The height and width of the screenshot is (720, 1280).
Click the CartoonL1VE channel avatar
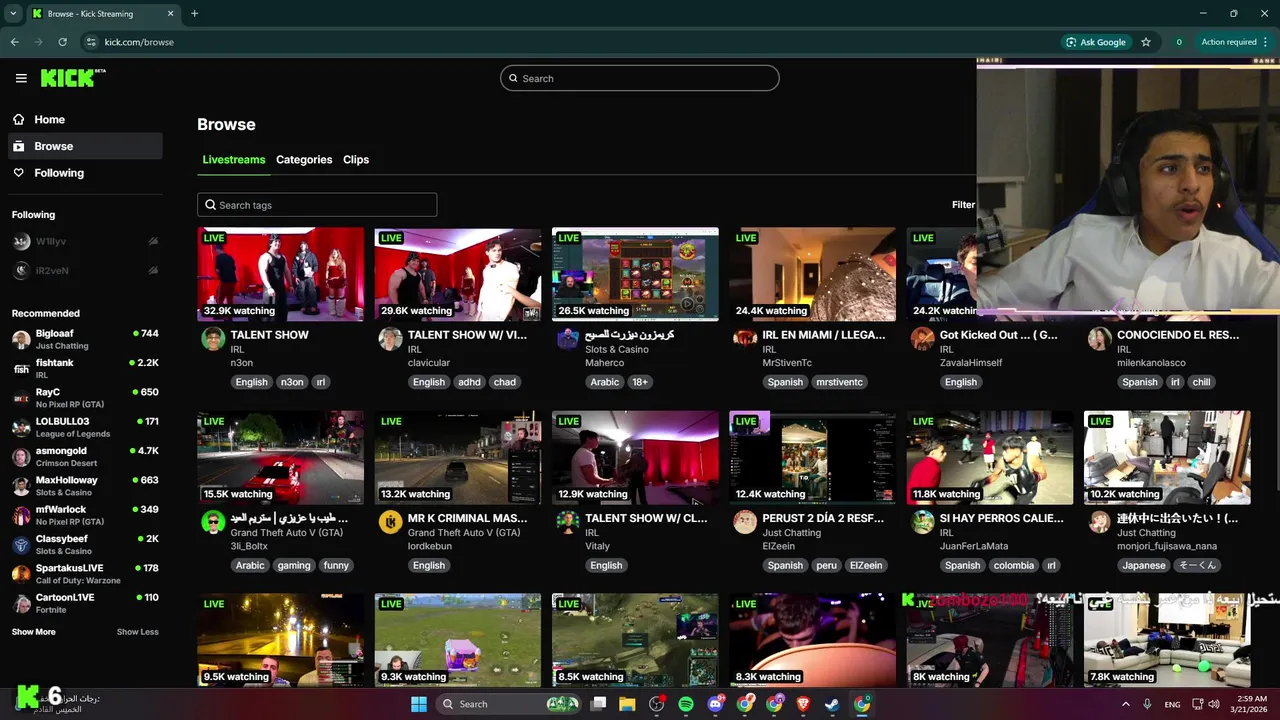pyautogui.click(x=21, y=603)
